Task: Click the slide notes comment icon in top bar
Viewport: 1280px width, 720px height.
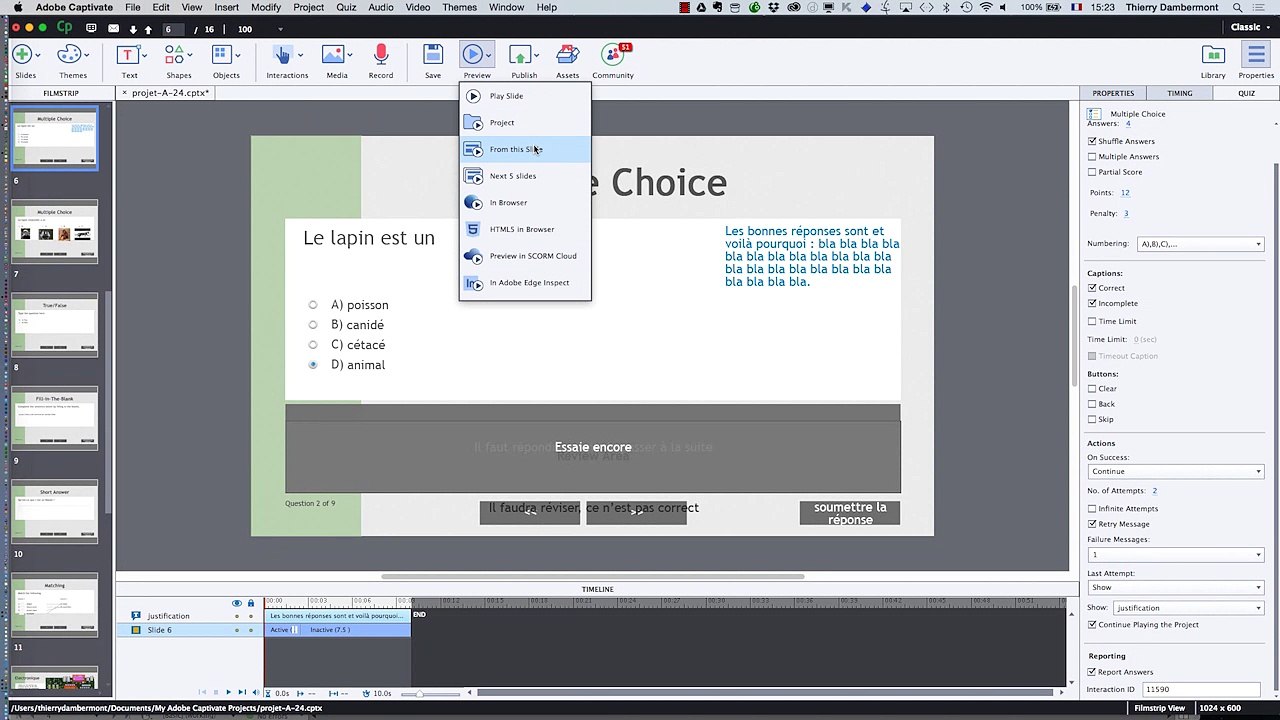Action: [x=92, y=29]
